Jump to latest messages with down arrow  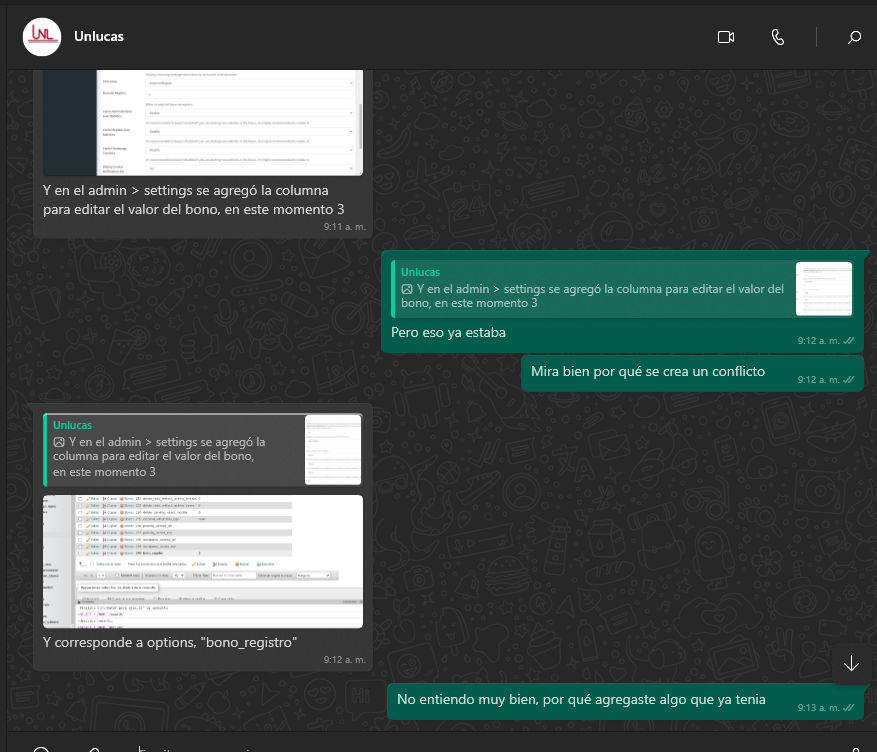[x=851, y=663]
